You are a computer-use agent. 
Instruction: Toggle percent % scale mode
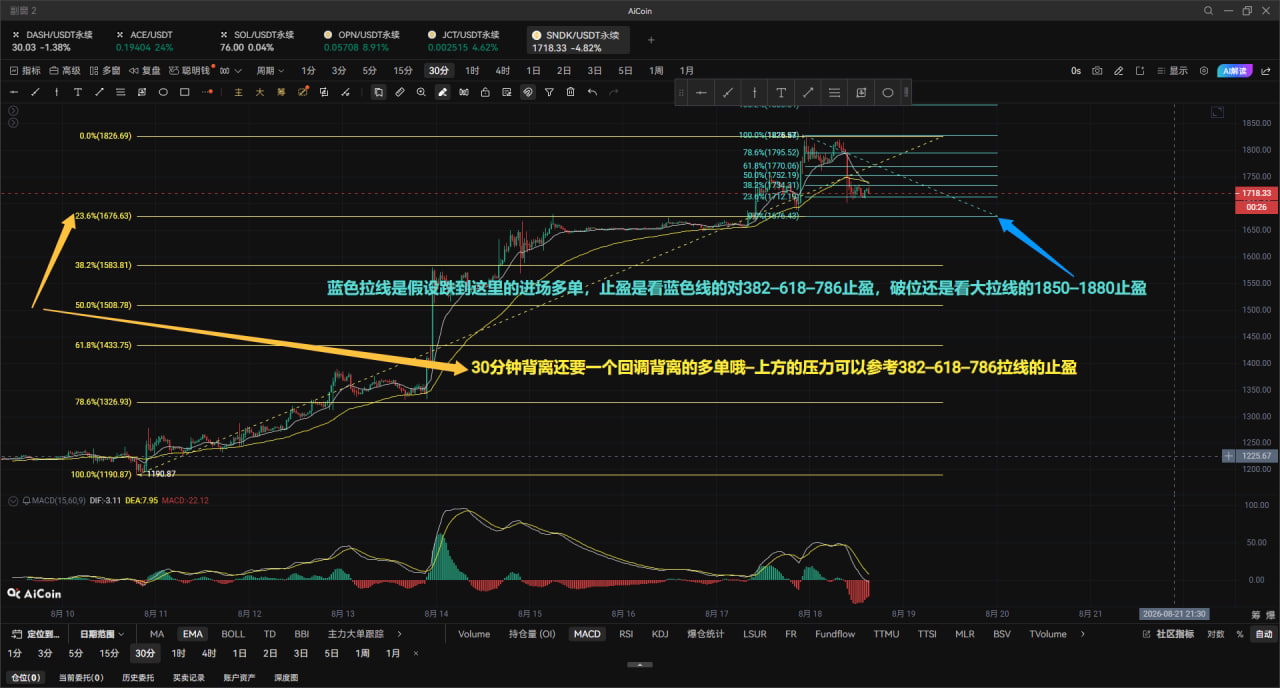pos(1239,634)
